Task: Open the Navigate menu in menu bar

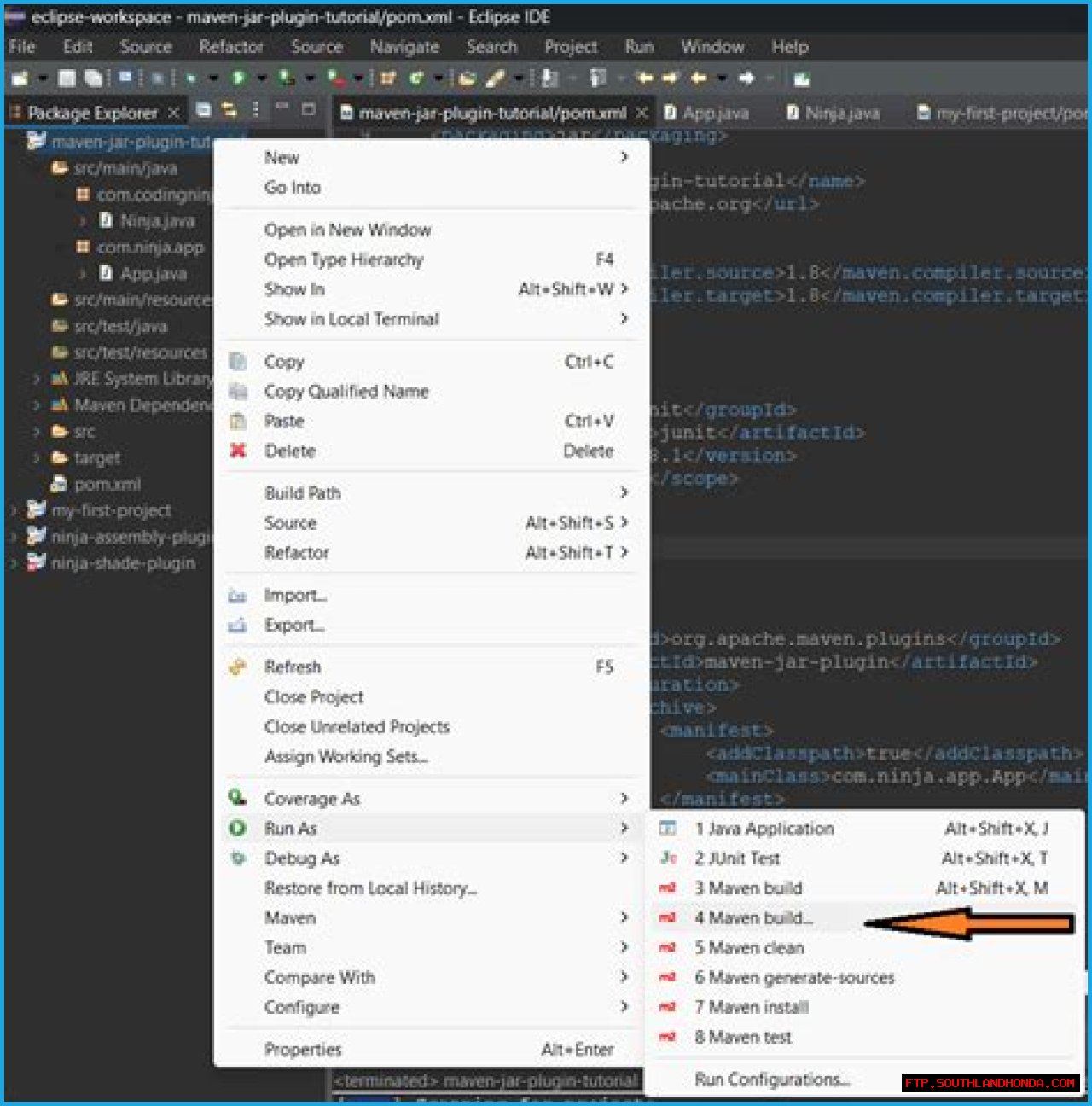Action: tap(404, 47)
